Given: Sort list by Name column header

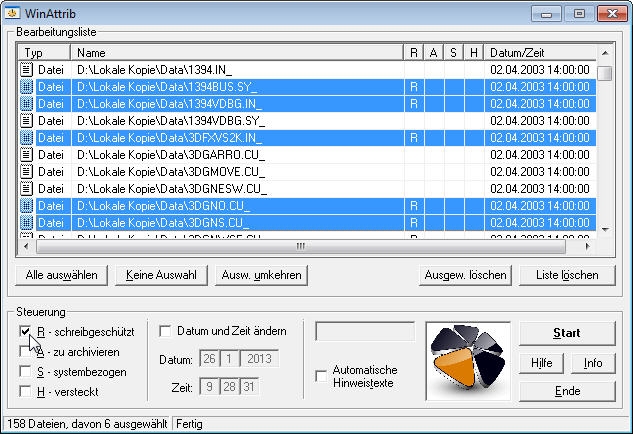Looking at the screenshot, I should pyautogui.click(x=236, y=52).
